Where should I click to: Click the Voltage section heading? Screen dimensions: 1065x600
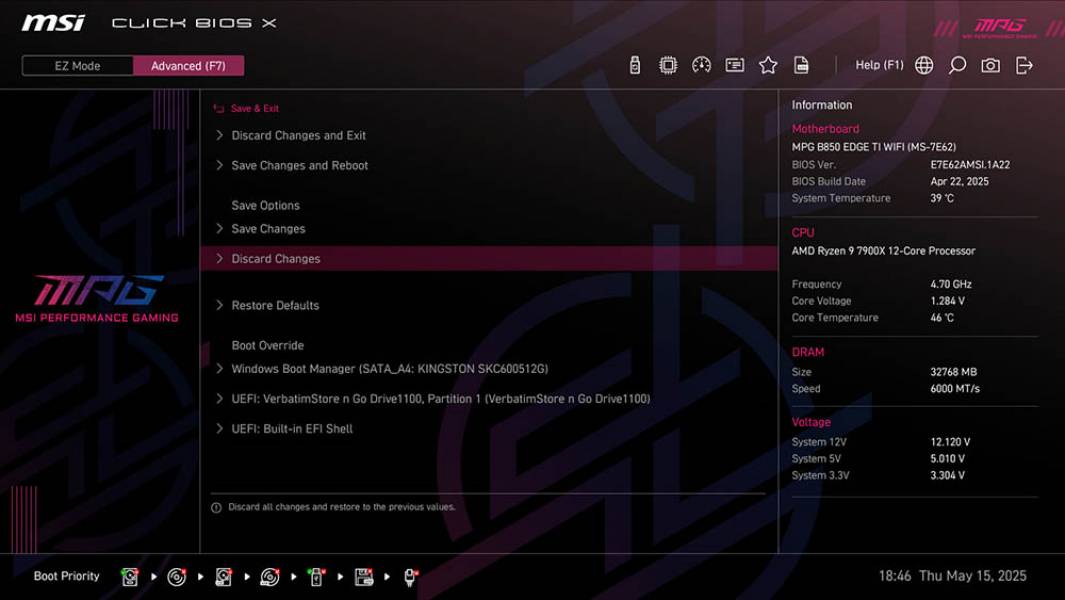[811, 422]
